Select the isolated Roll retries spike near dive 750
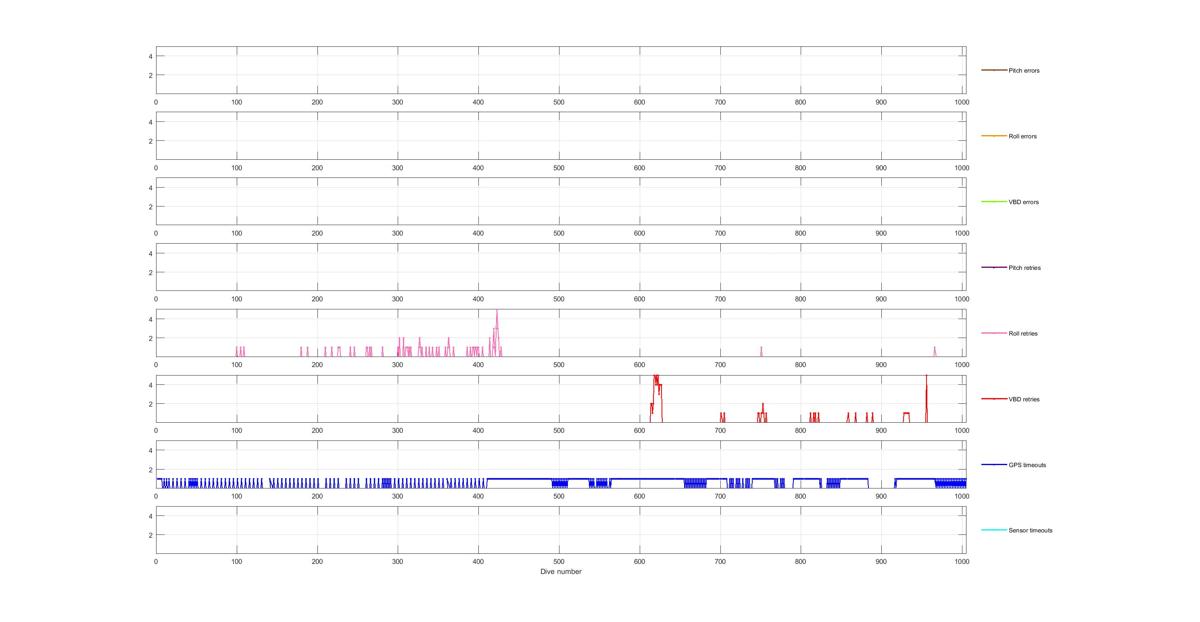The image size is (1200, 622). coord(761,349)
